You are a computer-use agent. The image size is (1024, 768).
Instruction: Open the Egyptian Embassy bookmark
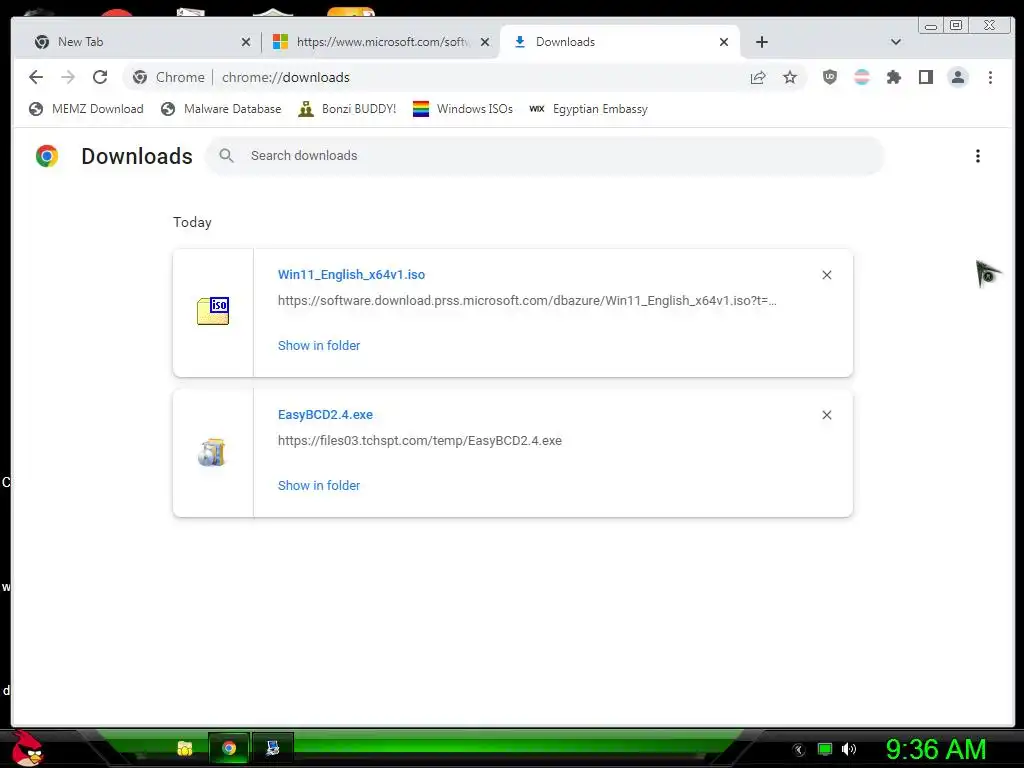point(588,109)
